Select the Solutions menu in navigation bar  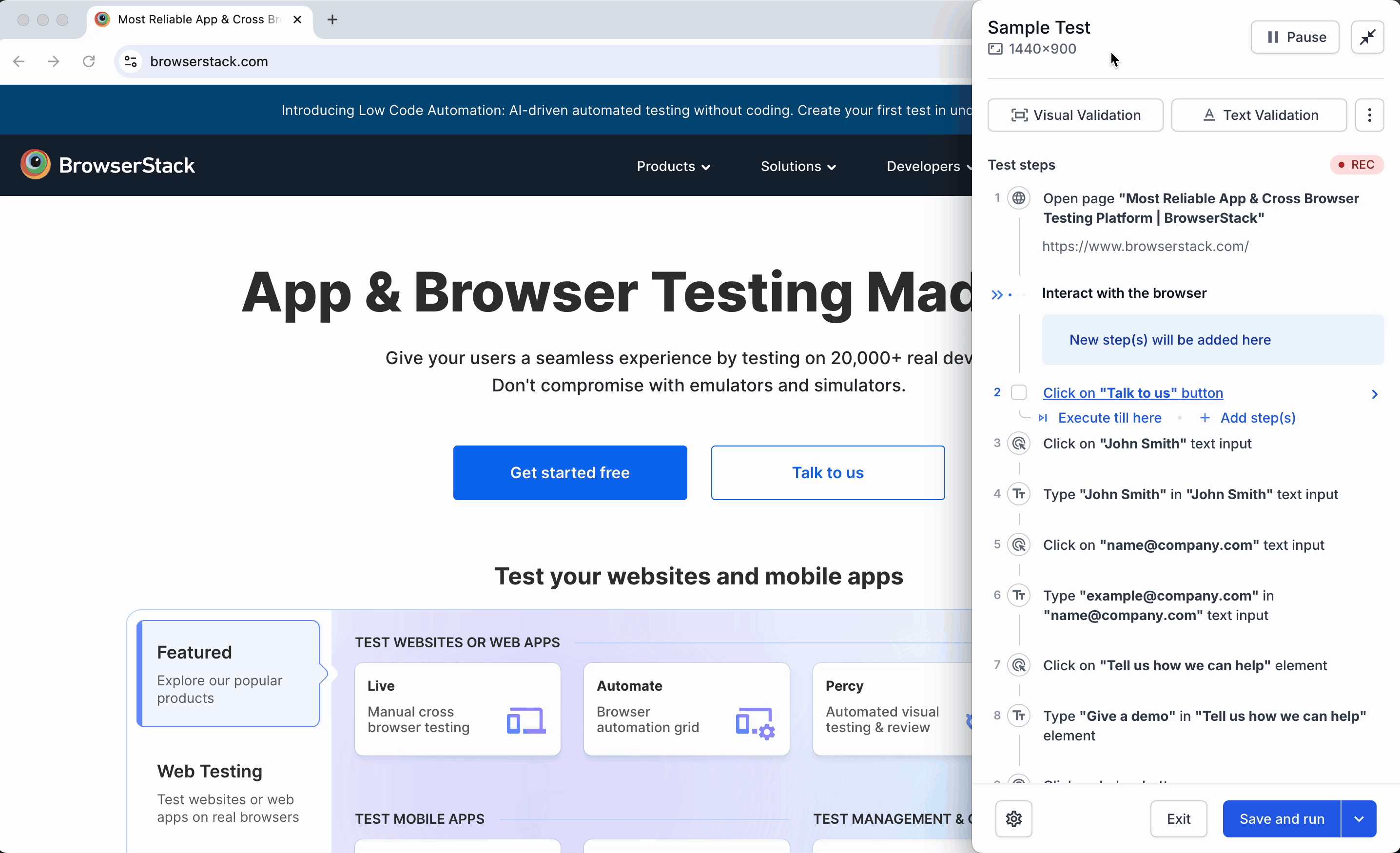click(797, 166)
